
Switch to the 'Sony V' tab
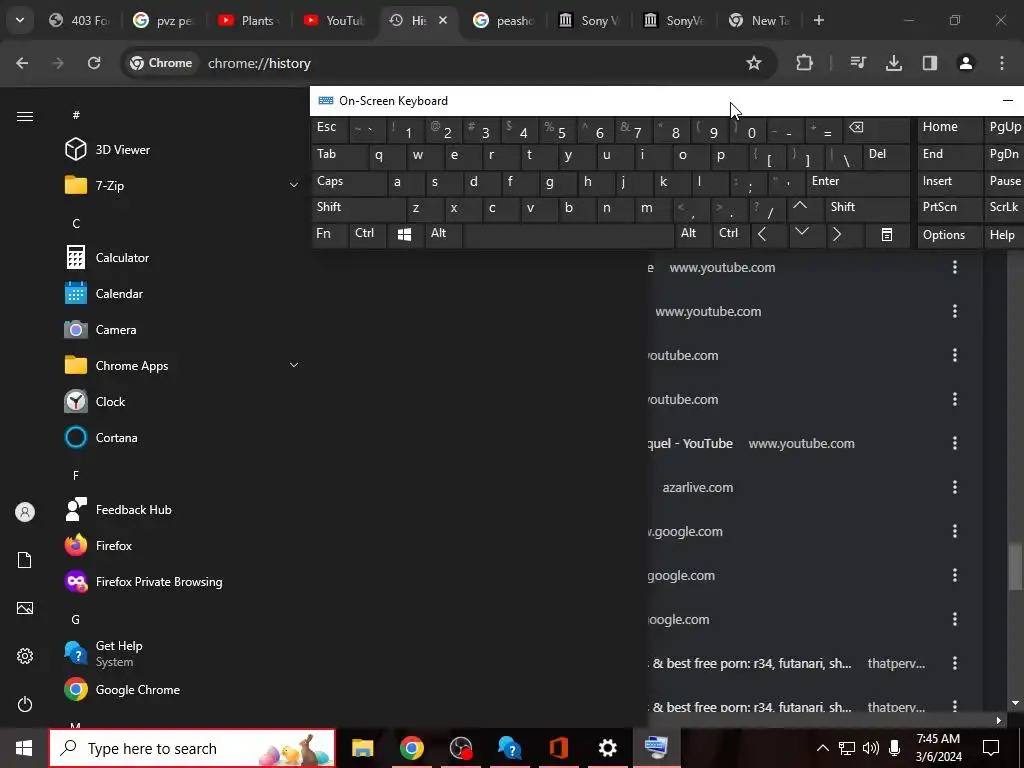[x=588, y=20]
